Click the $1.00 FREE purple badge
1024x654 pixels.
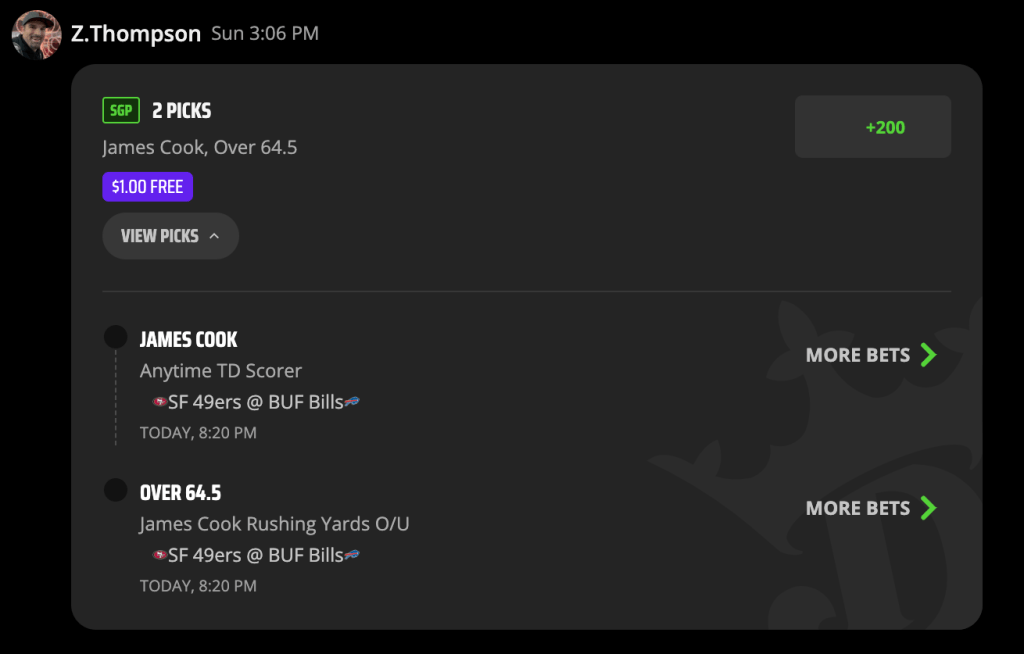148,187
